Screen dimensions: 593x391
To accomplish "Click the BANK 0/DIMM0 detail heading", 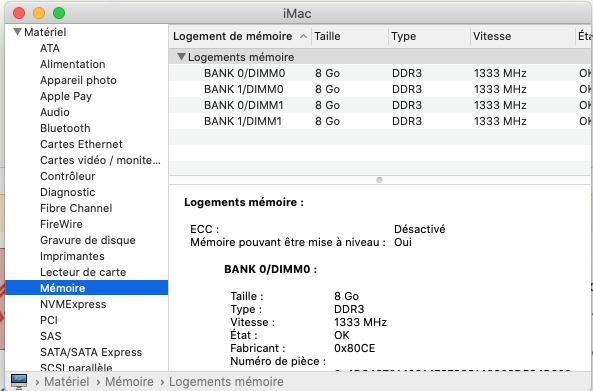I will point(270,269).
